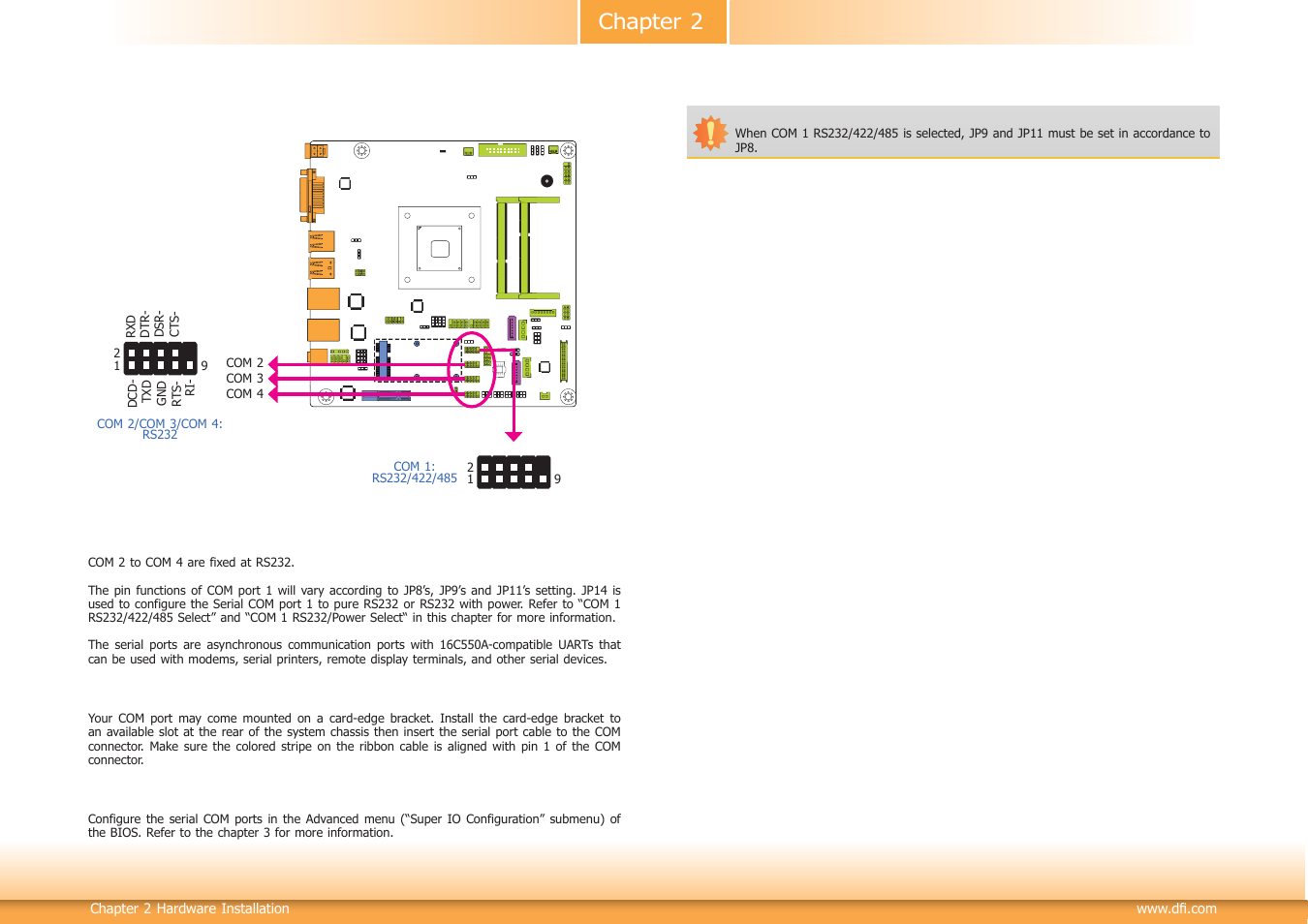Click the COM 4 label beside the board
The height and width of the screenshot is (924, 1308).
(x=244, y=394)
